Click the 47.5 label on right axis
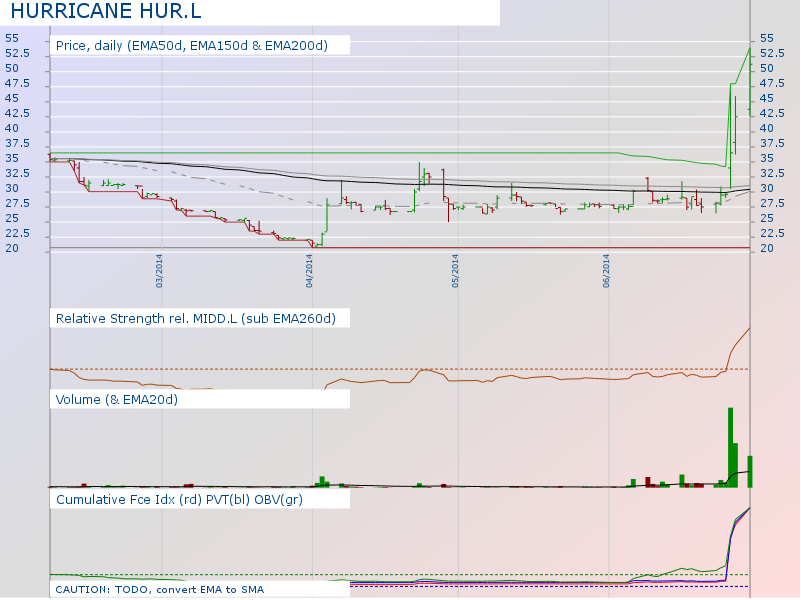 771,84
